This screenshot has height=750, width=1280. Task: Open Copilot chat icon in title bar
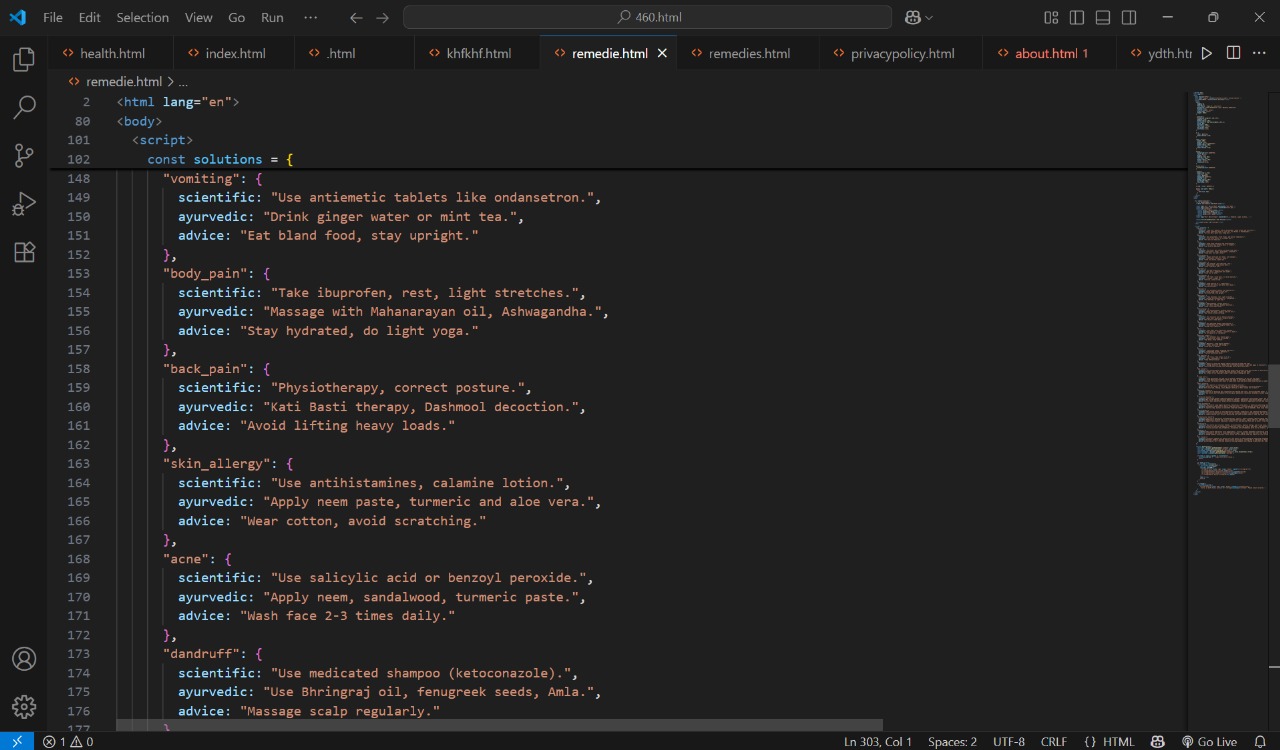pos(912,17)
